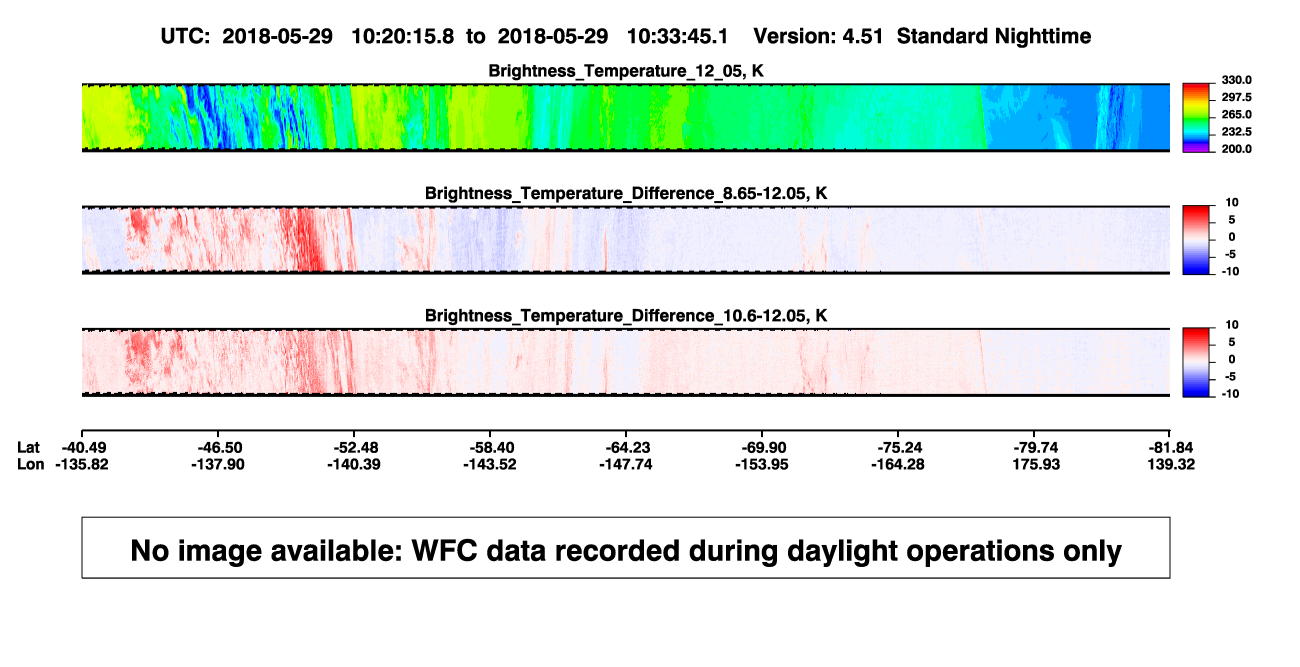Click the Lat axis label
1300x667 pixels.
29,447
